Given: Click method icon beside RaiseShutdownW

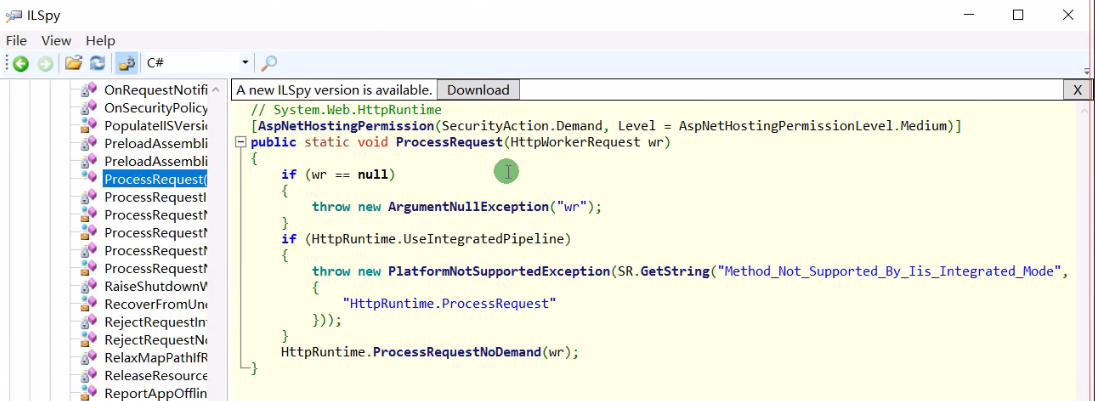Looking at the screenshot, I should tap(89, 286).
